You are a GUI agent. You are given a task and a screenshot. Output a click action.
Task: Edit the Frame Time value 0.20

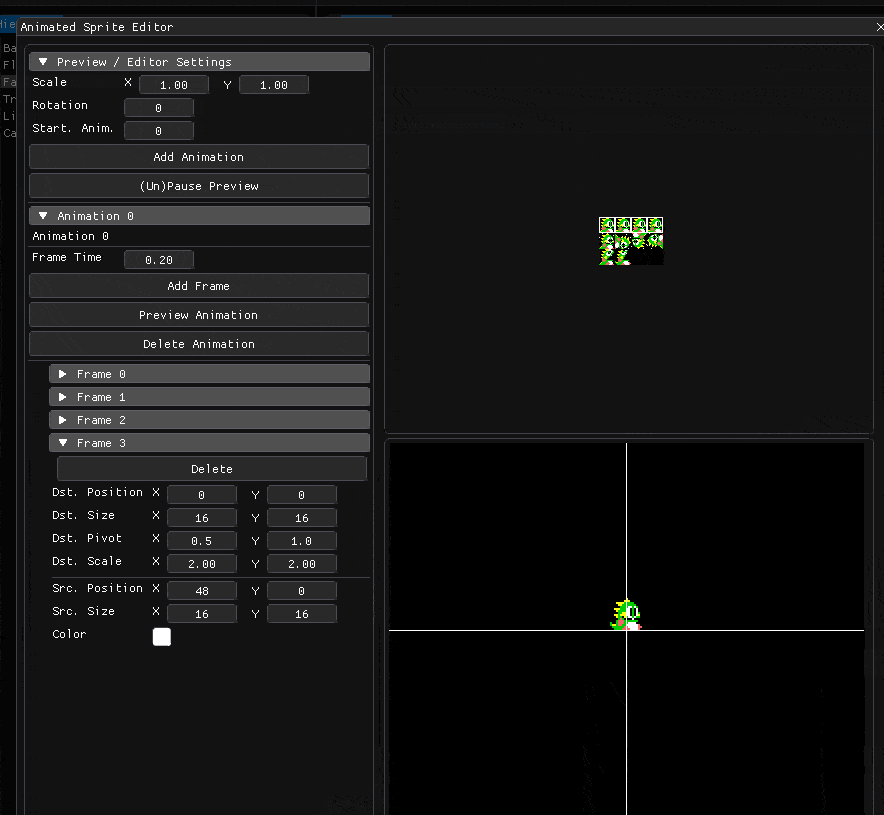click(159, 260)
